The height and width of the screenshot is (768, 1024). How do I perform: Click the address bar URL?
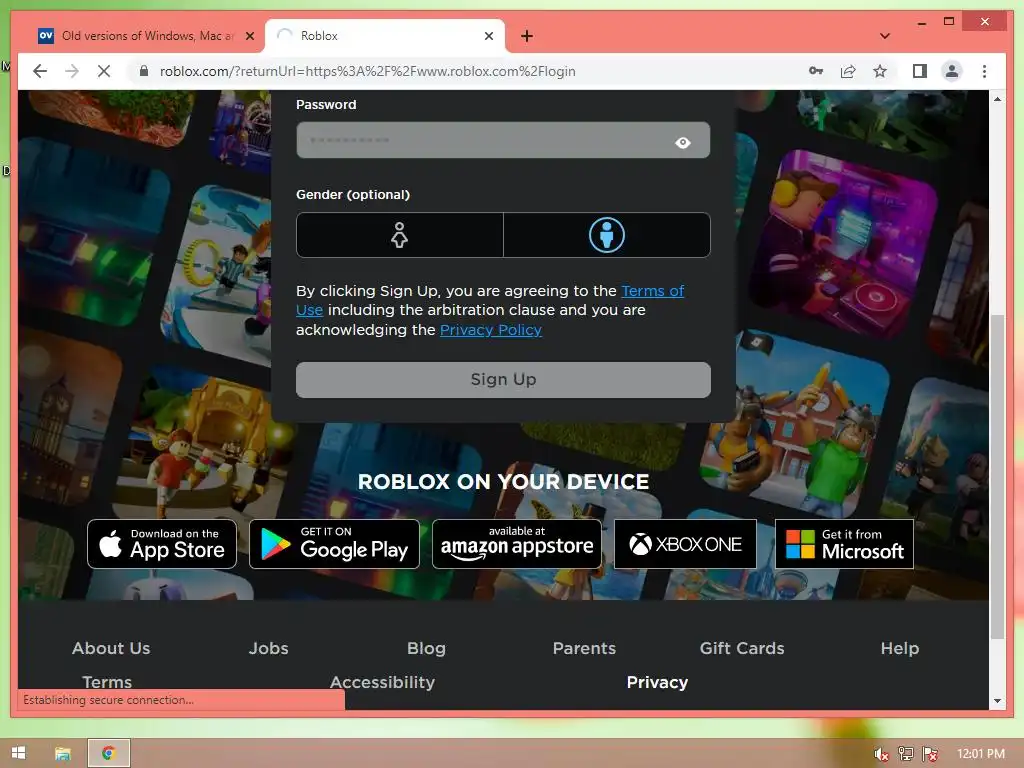point(368,71)
